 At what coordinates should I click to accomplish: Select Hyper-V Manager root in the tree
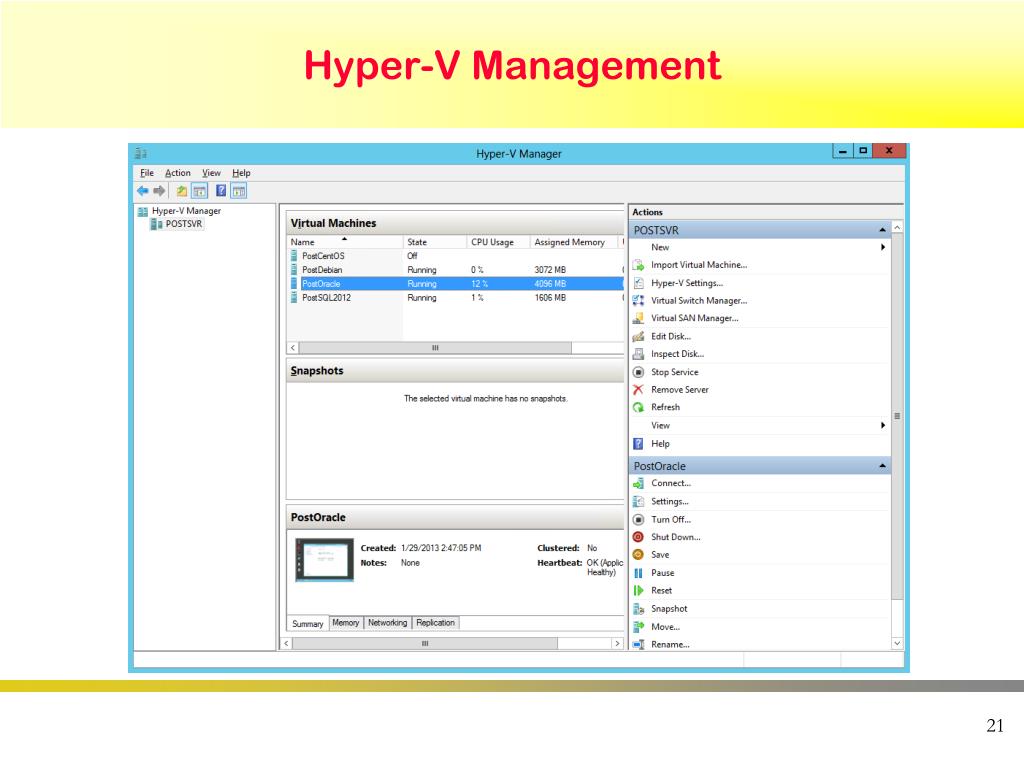tap(186, 211)
